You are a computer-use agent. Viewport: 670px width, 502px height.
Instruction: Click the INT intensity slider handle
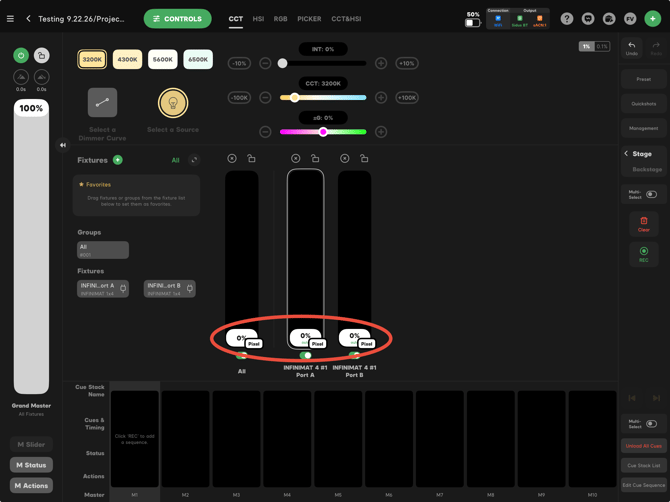pos(282,64)
